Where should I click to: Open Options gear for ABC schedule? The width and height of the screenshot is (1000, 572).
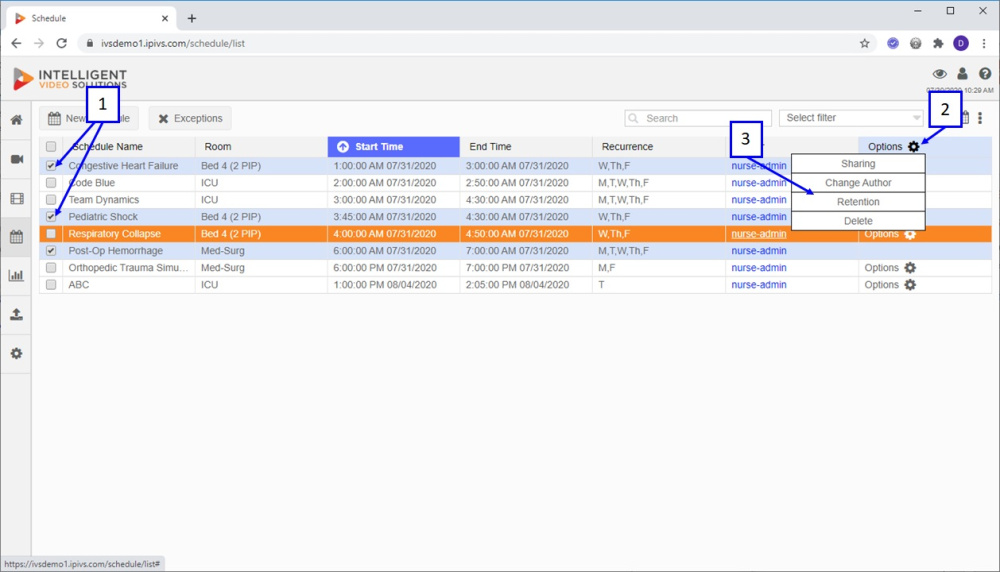point(910,284)
